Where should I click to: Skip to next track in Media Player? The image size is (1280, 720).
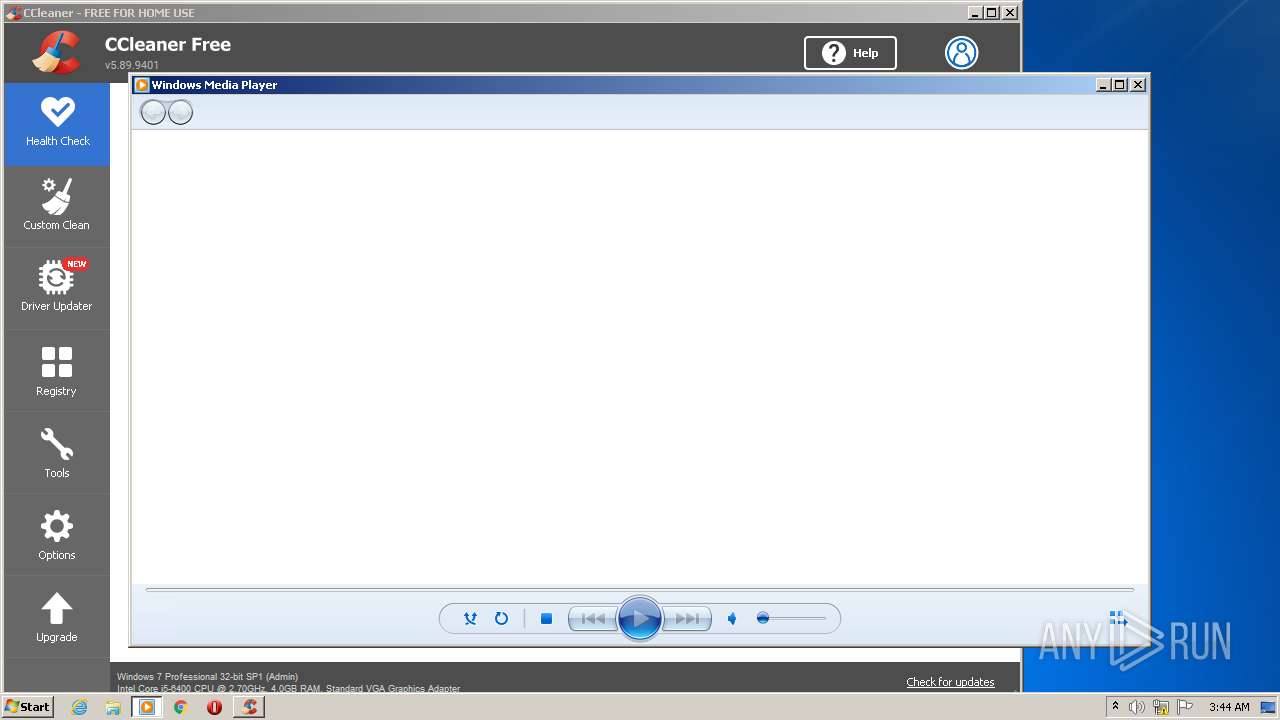687,619
